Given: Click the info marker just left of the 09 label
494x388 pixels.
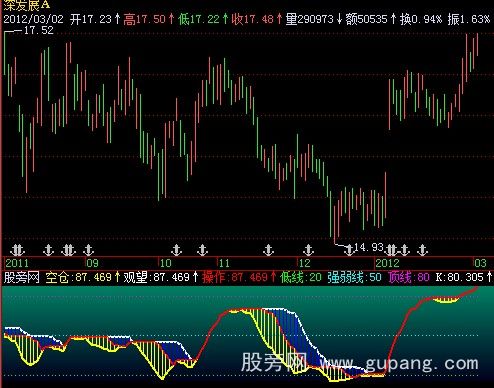Looking at the screenshot, I should (x=88, y=250).
